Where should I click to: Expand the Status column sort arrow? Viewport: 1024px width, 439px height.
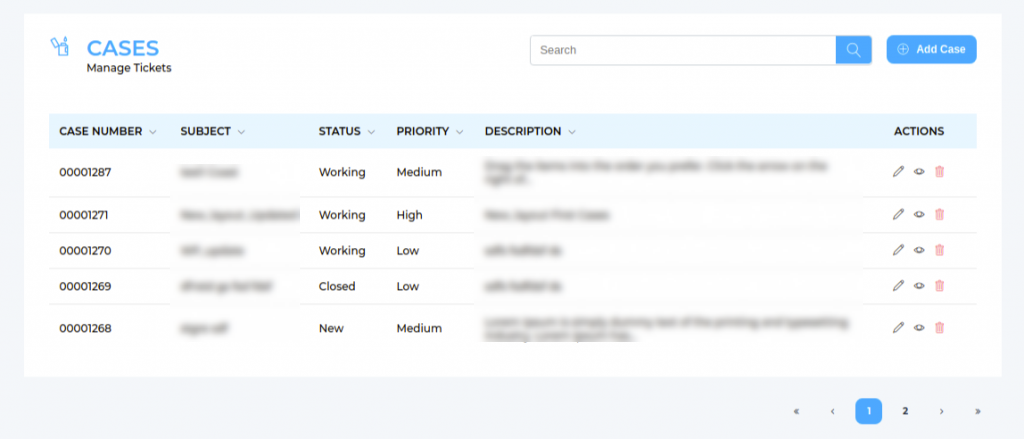[371, 132]
